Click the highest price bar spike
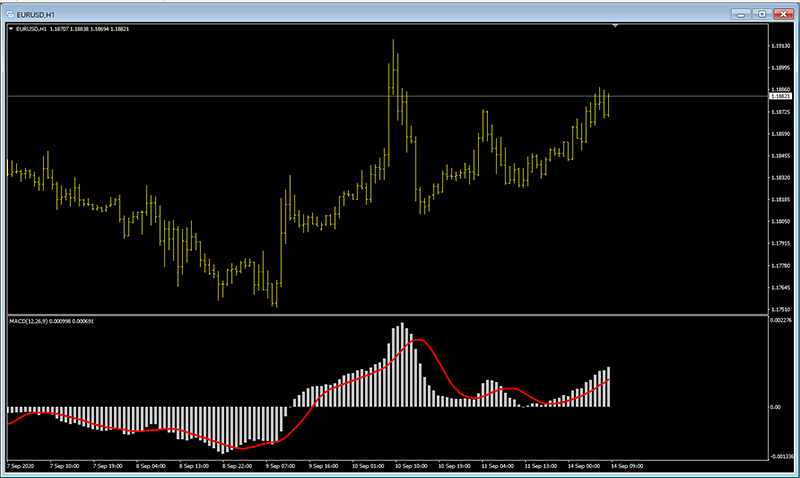 [393, 45]
